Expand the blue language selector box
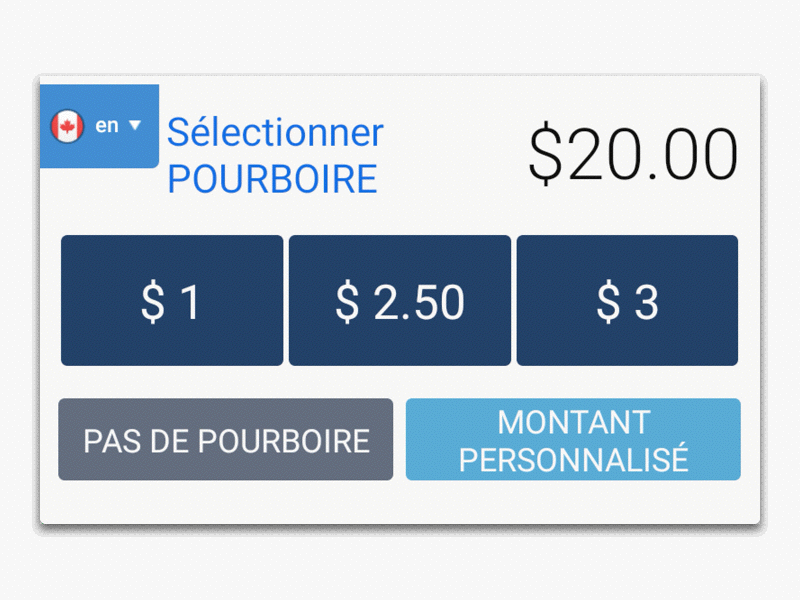The image size is (800, 600). point(99,126)
